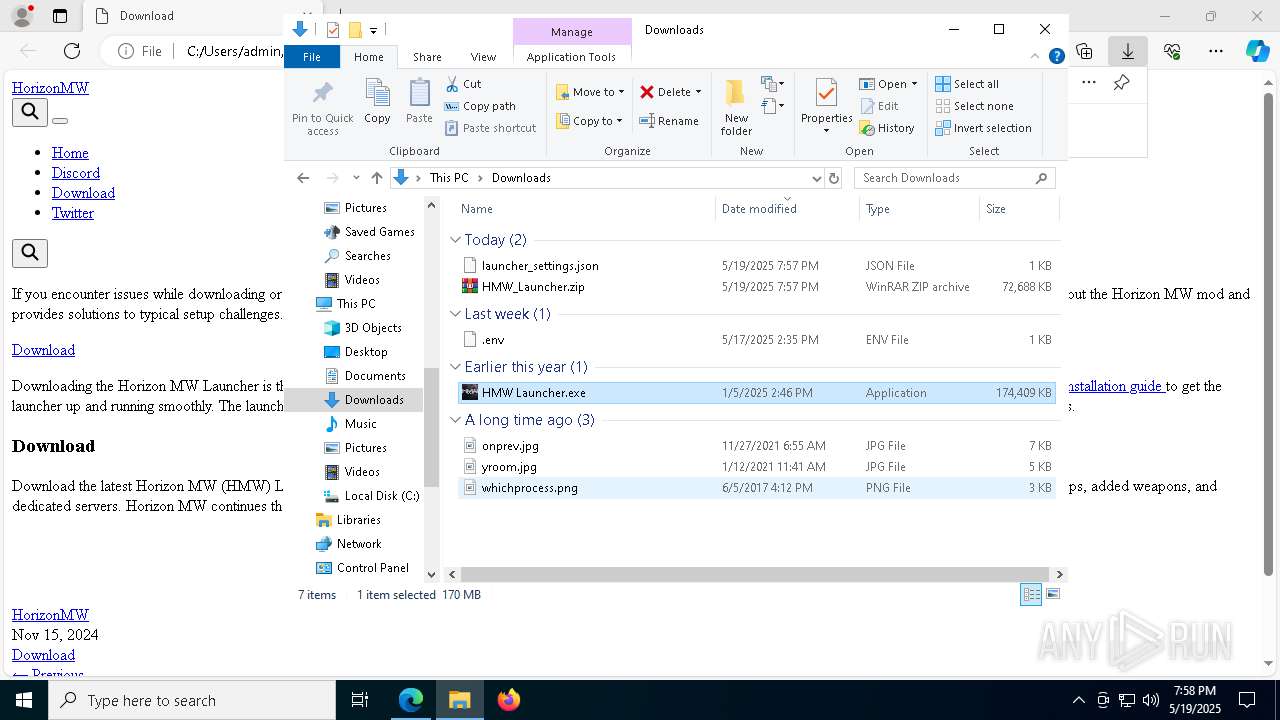The width and height of the screenshot is (1280, 720).
Task: Open Properties from the ribbon
Action: click(x=826, y=107)
